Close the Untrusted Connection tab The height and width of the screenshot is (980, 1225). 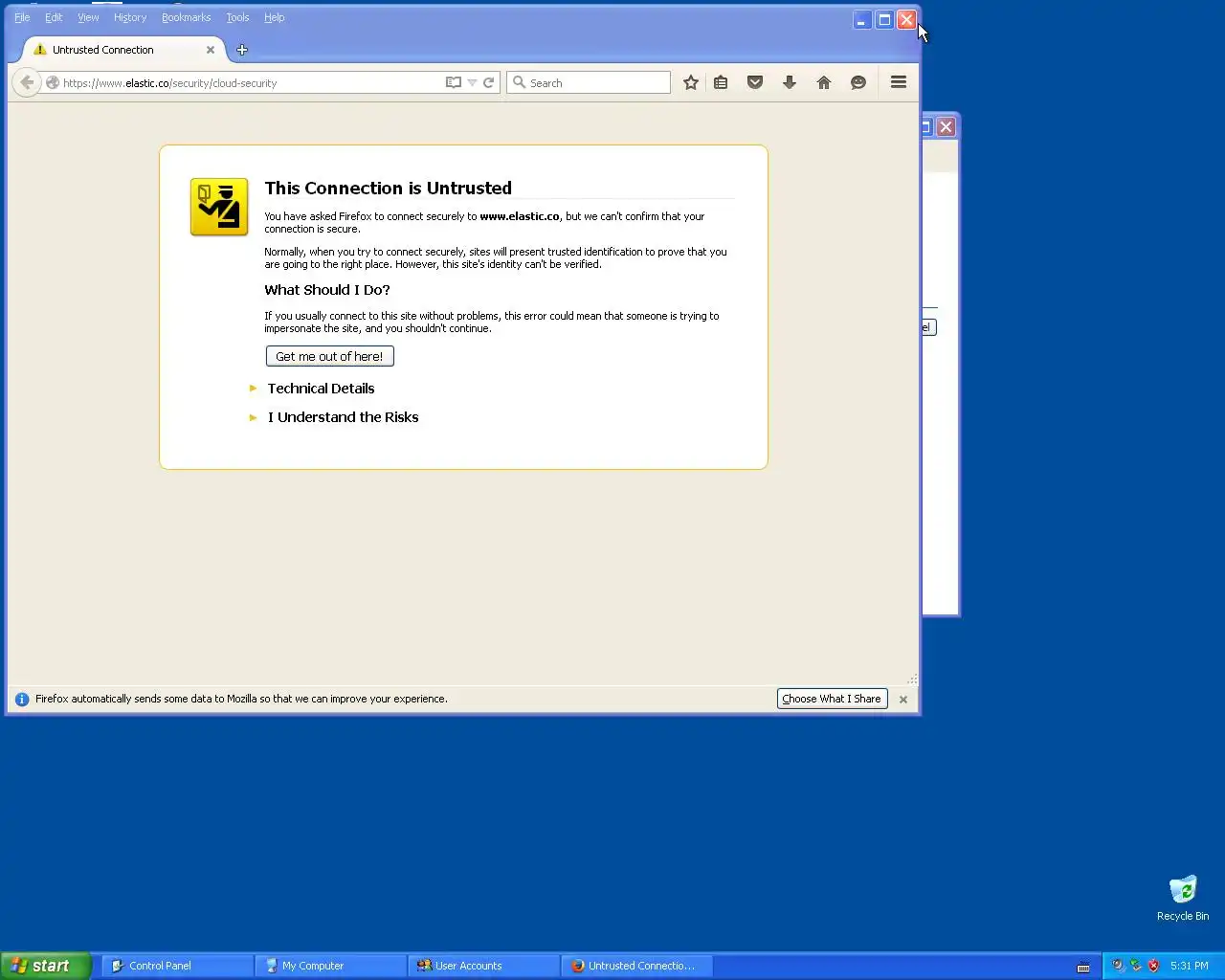point(211,50)
